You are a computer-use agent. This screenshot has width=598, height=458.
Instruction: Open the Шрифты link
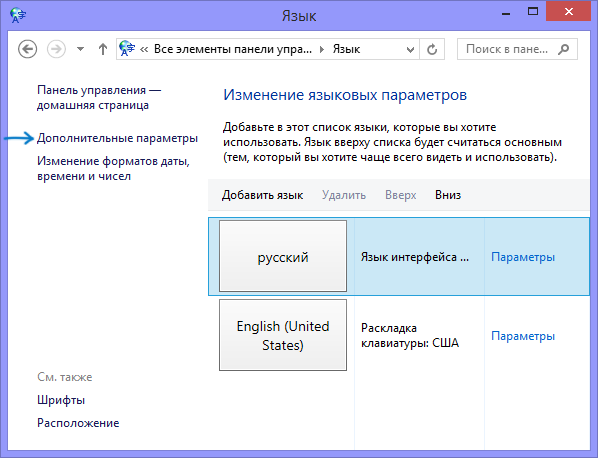point(61,400)
